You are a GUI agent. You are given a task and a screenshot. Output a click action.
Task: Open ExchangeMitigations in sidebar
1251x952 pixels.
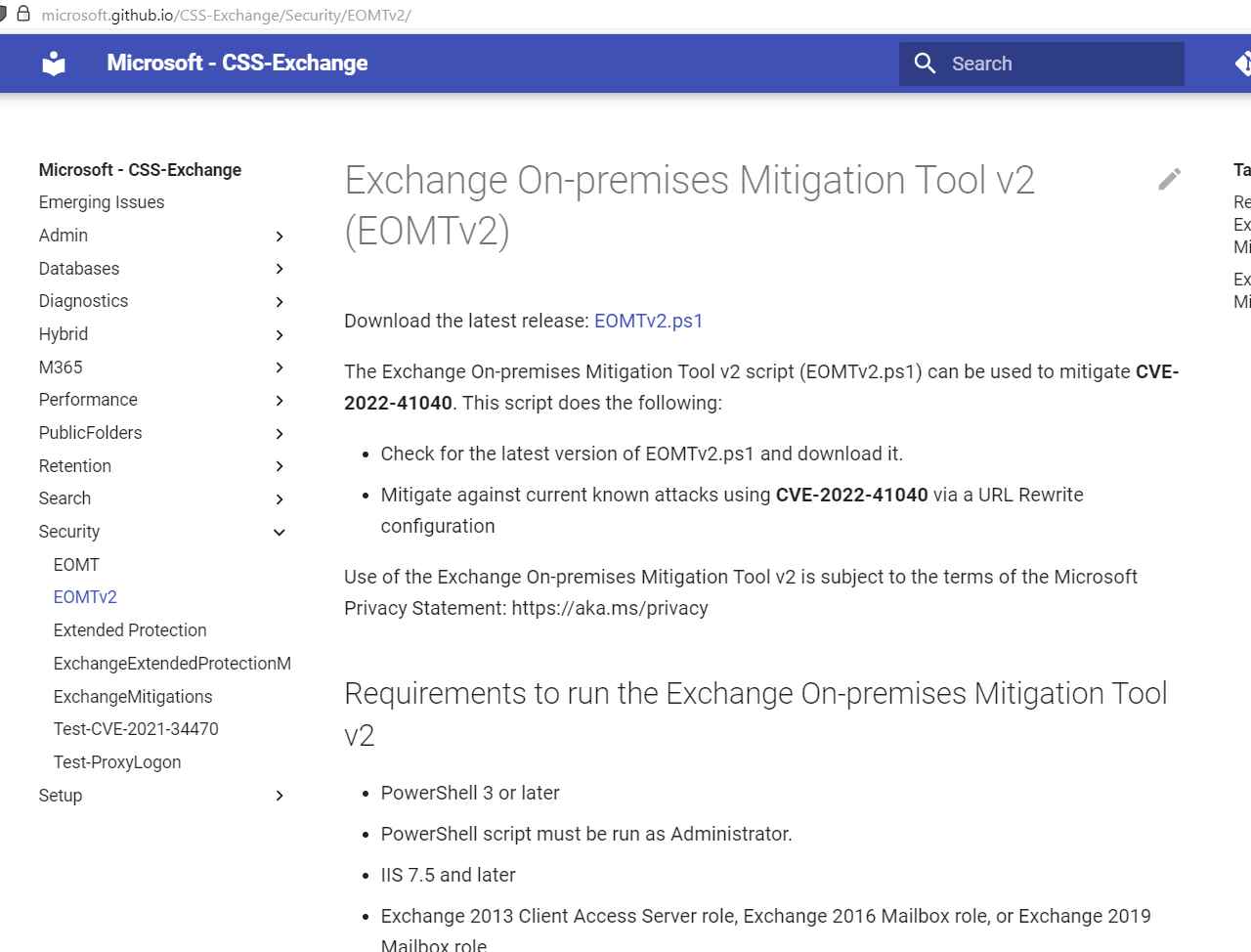tap(133, 697)
